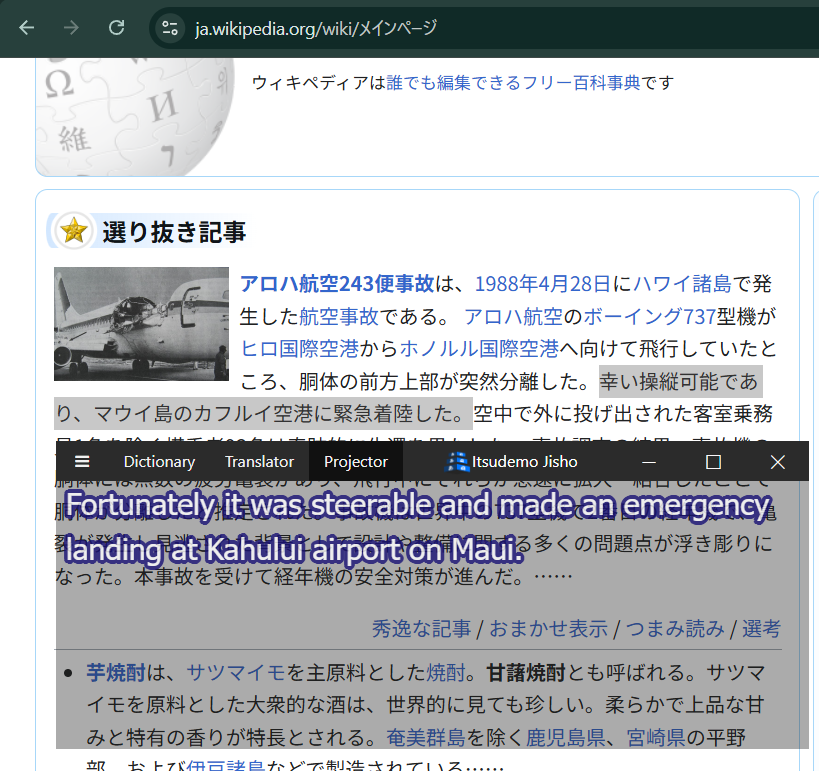819x771 pixels.
Task: Open the 1988年 link
Action: 506,284
